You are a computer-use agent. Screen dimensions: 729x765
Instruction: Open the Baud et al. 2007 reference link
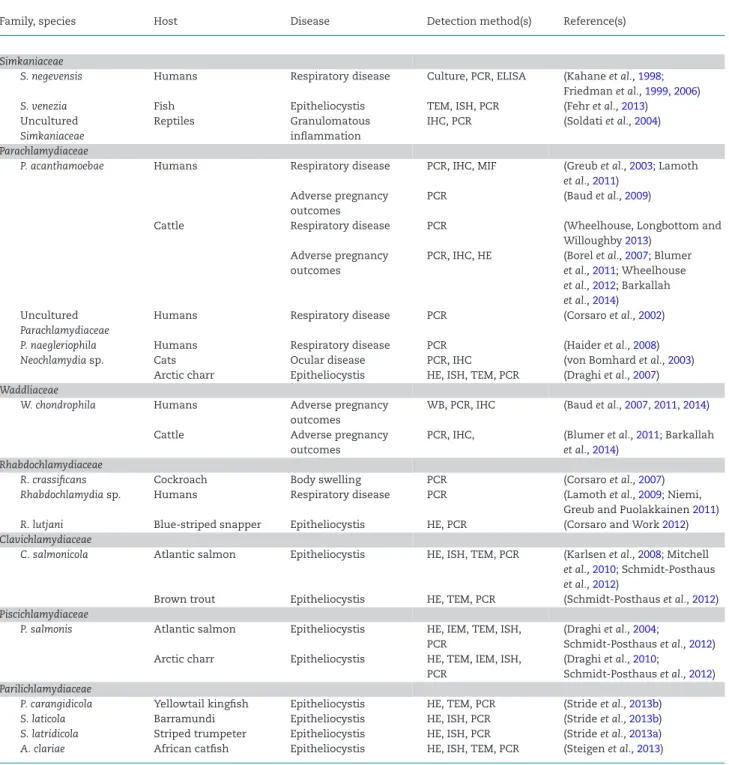coord(636,405)
